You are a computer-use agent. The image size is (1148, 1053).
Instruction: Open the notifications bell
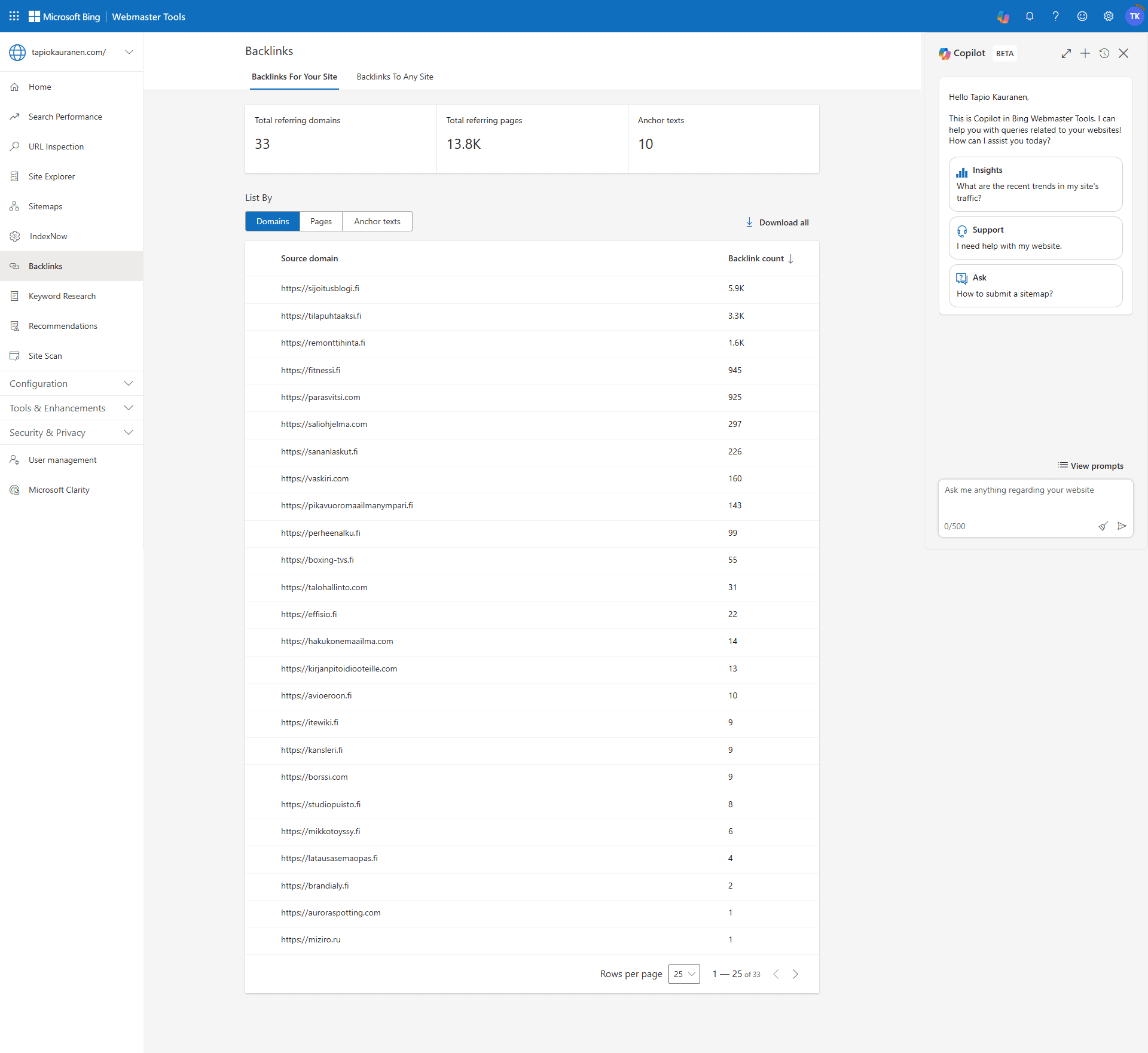pos(1030,16)
